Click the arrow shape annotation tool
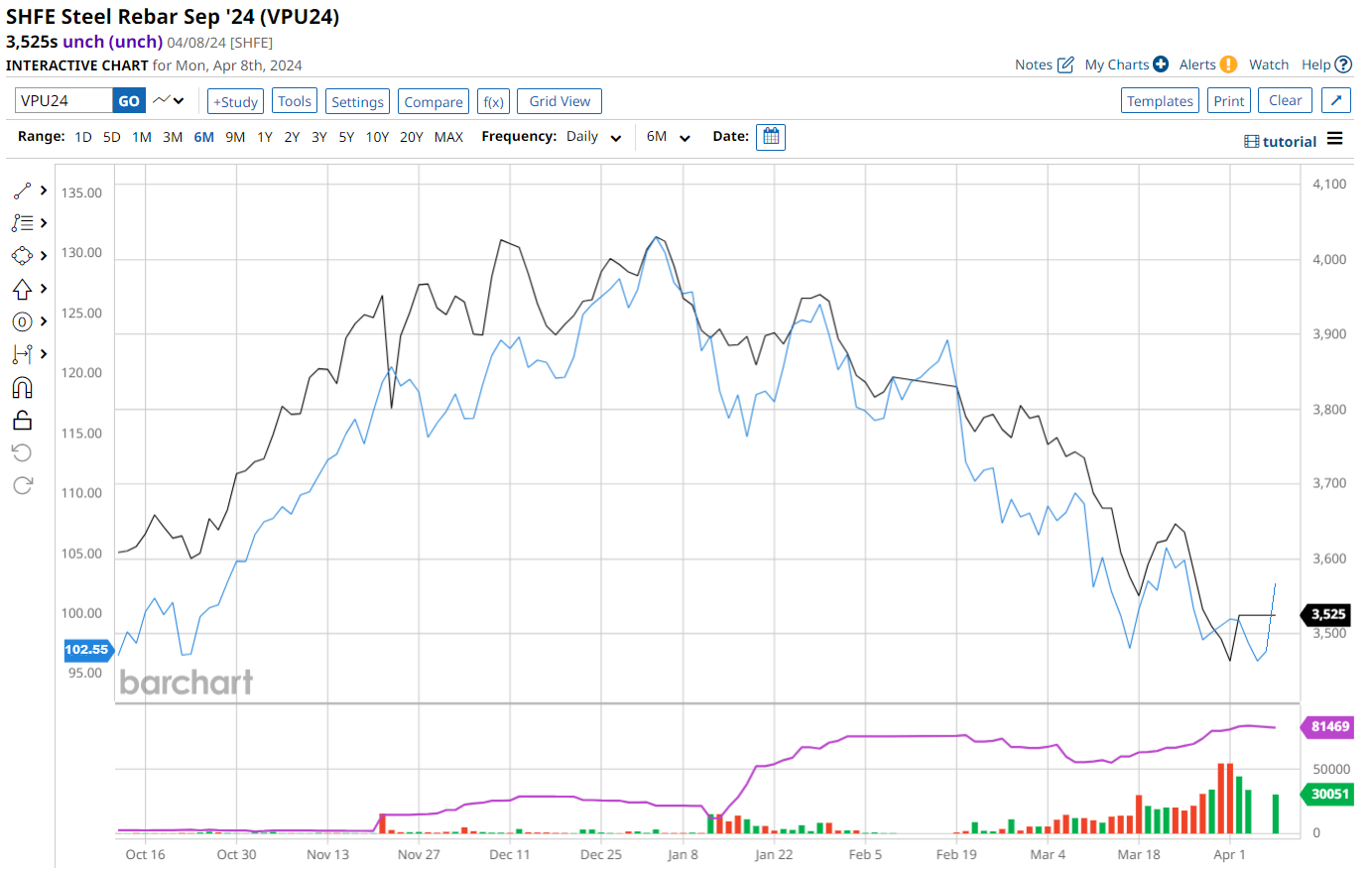Viewport: 1372px width, 881px height. [x=22, y=289]
